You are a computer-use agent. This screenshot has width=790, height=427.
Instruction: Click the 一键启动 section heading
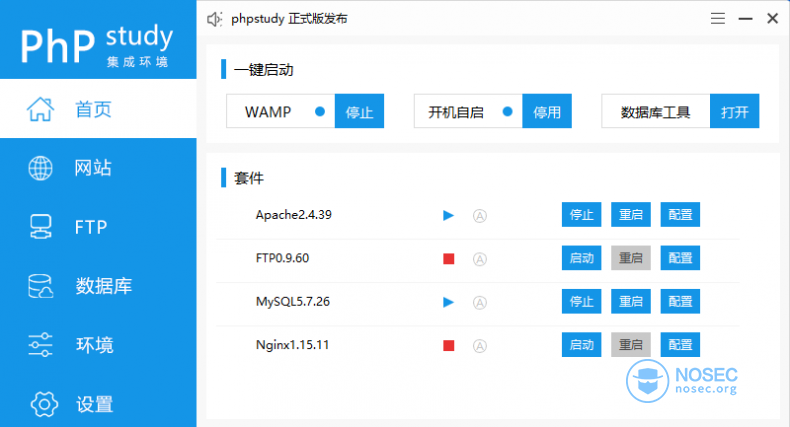(x=264, y=69)
